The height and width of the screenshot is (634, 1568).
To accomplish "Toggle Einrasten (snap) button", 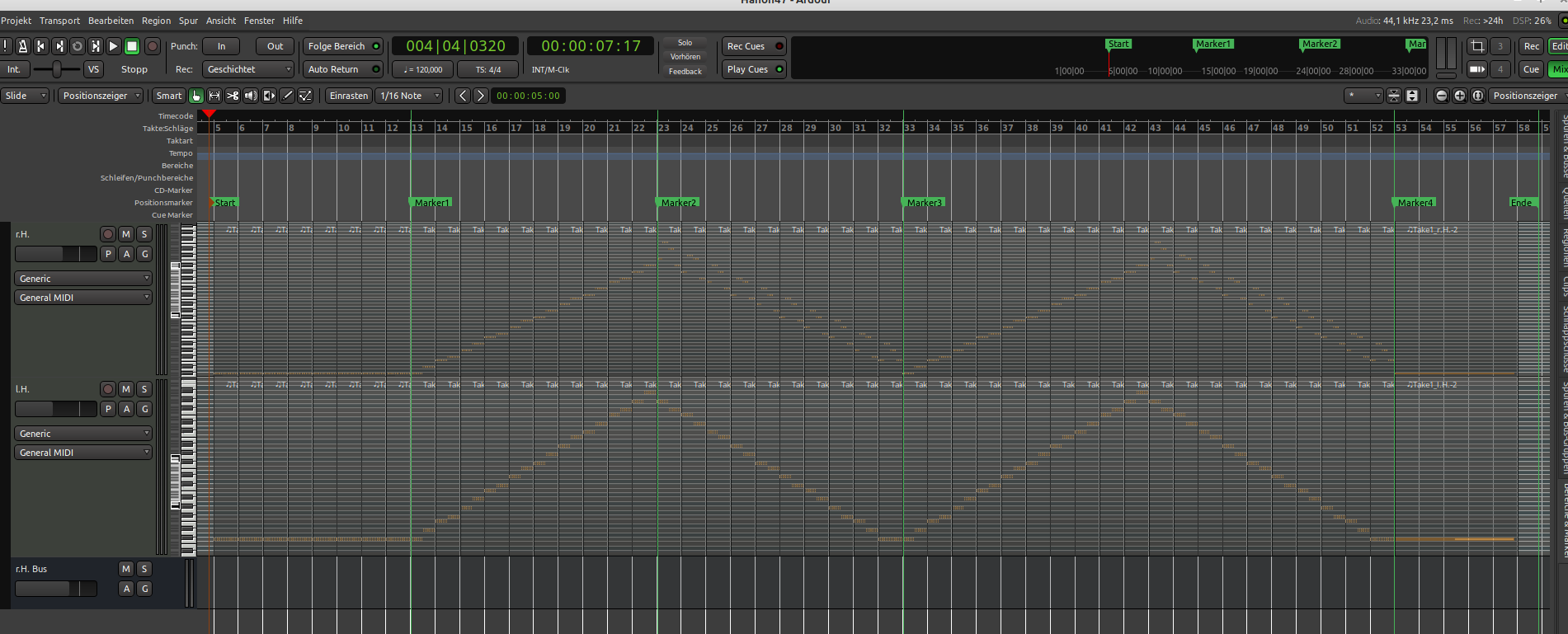I will pyautogui.click(x=349, y=96).
